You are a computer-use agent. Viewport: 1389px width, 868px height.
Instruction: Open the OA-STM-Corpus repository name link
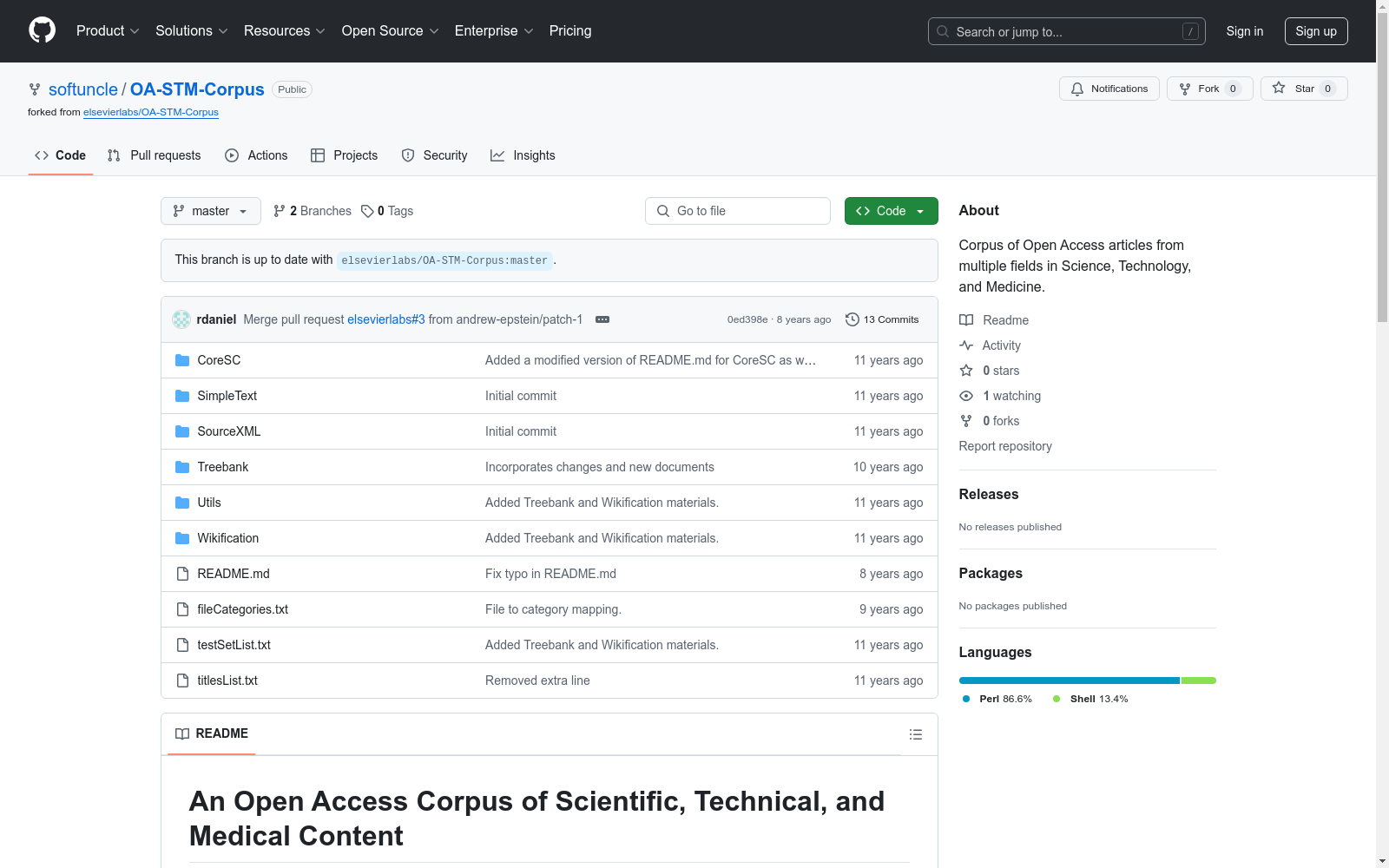point(197,89)
